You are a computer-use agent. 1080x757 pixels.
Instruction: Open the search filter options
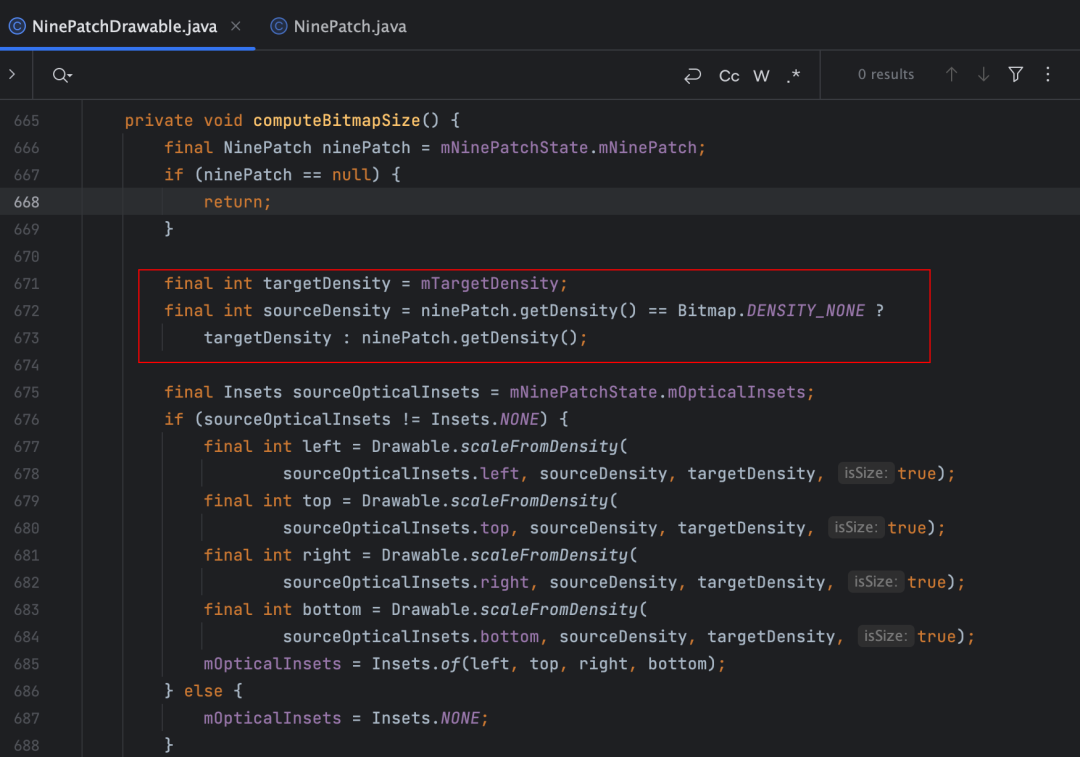pyautogui.click(x=1015, y=74)
